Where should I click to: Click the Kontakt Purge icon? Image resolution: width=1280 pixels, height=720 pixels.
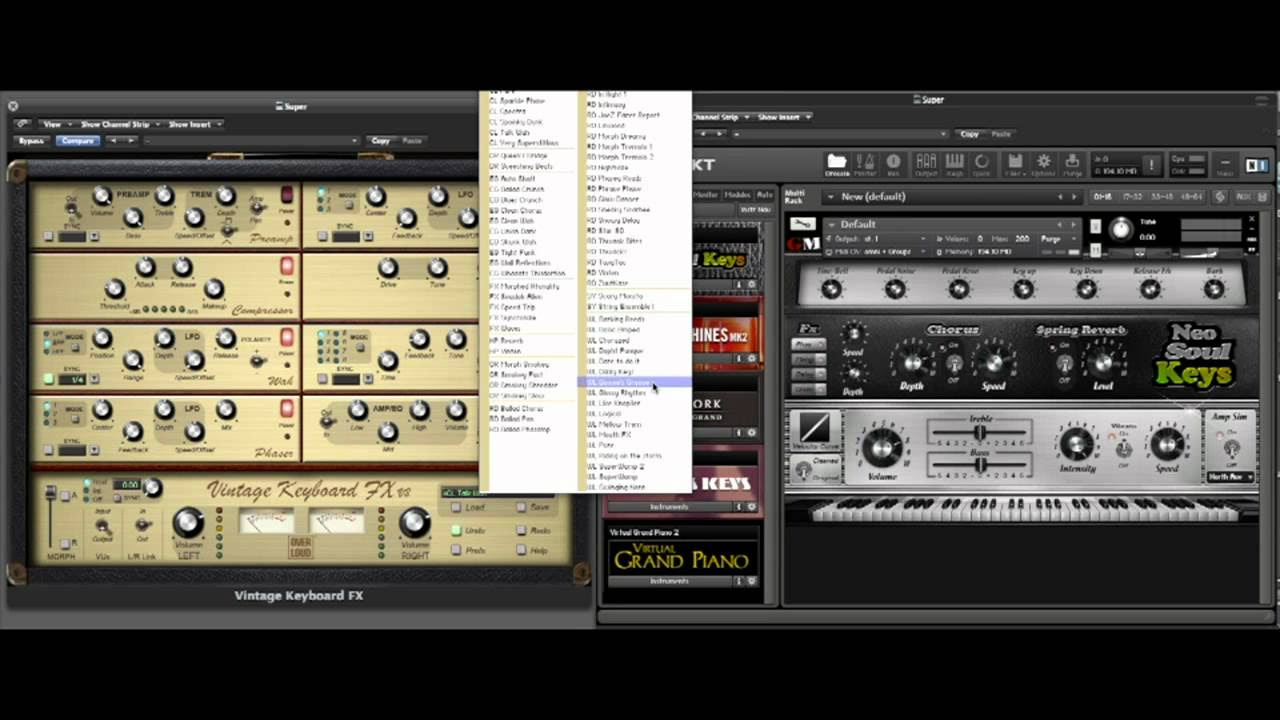coord(1072,164)
